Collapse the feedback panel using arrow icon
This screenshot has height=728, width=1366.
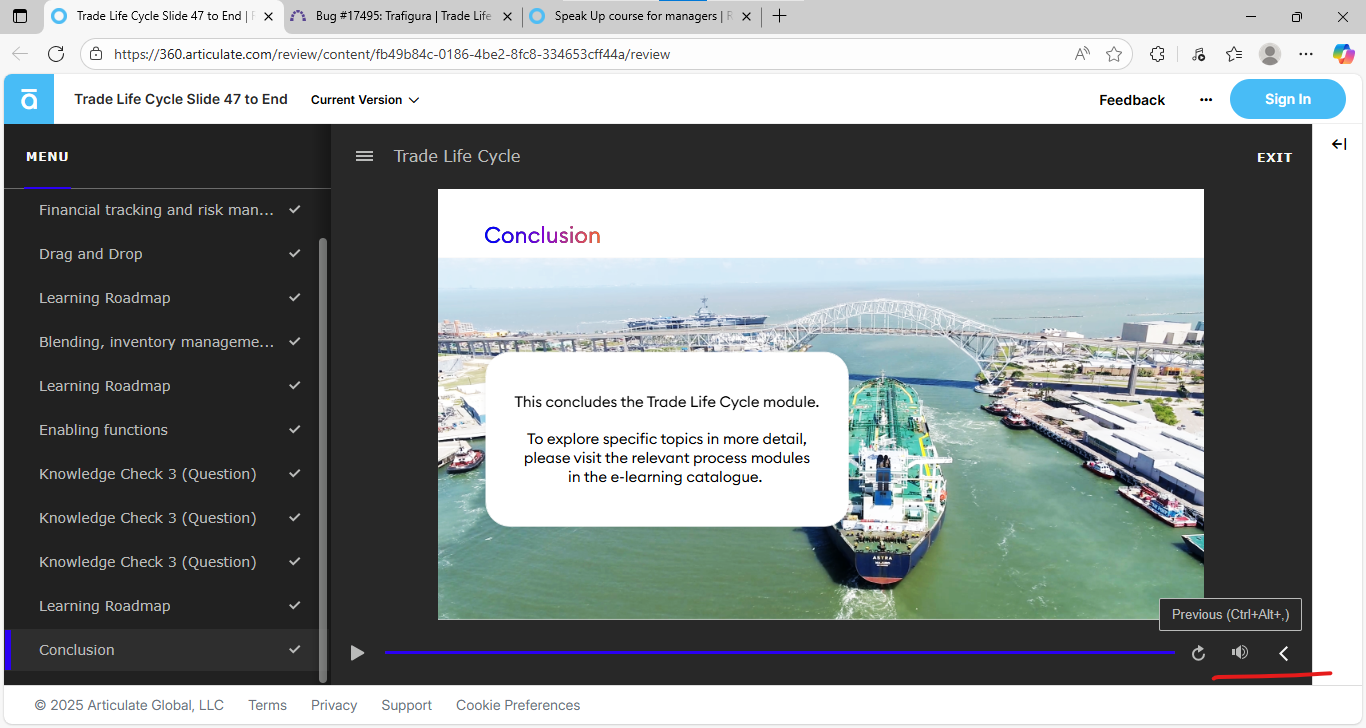pyautogui.click(x=1339, y=145)
